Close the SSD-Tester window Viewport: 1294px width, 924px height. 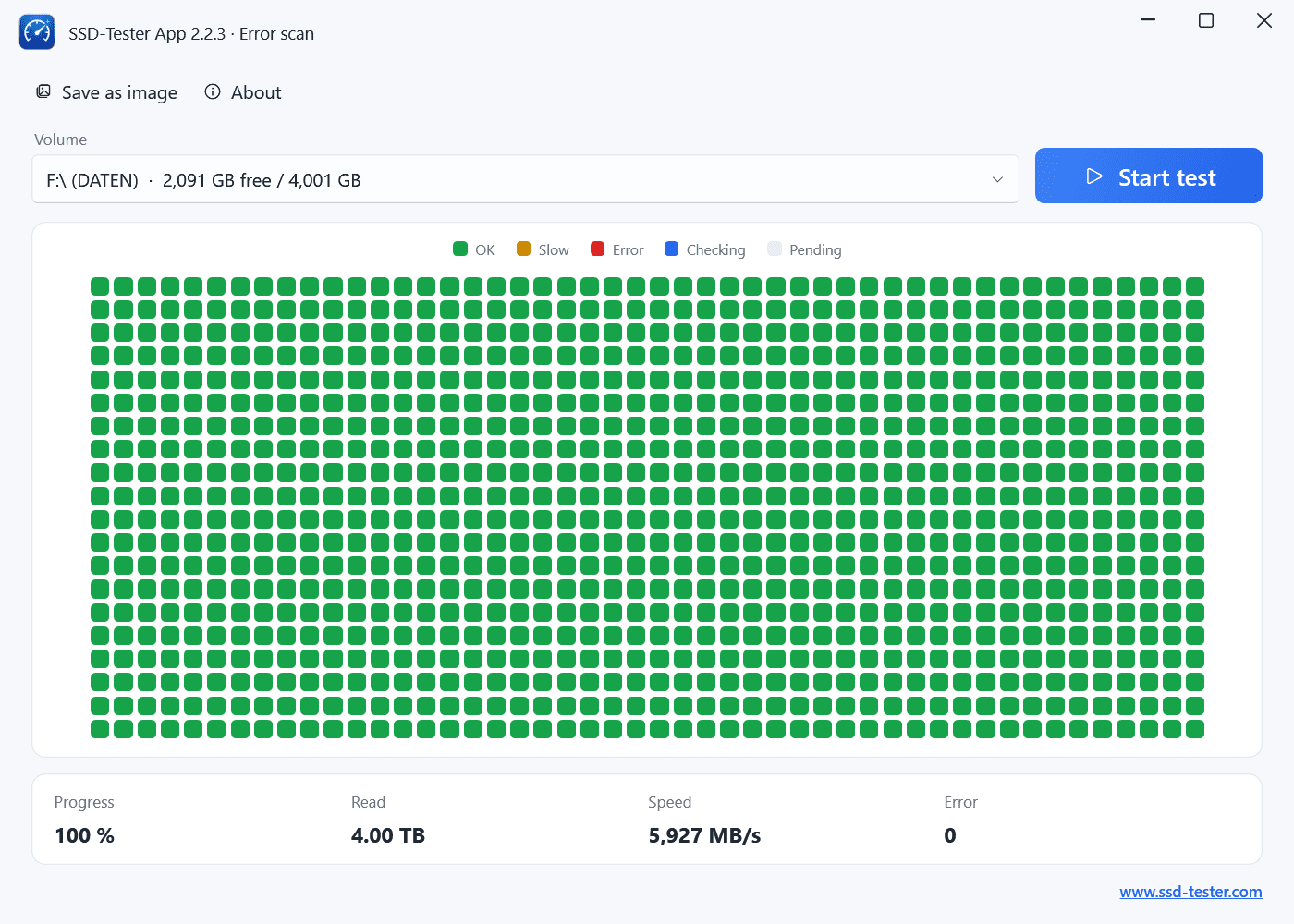tap(1264, 20)
